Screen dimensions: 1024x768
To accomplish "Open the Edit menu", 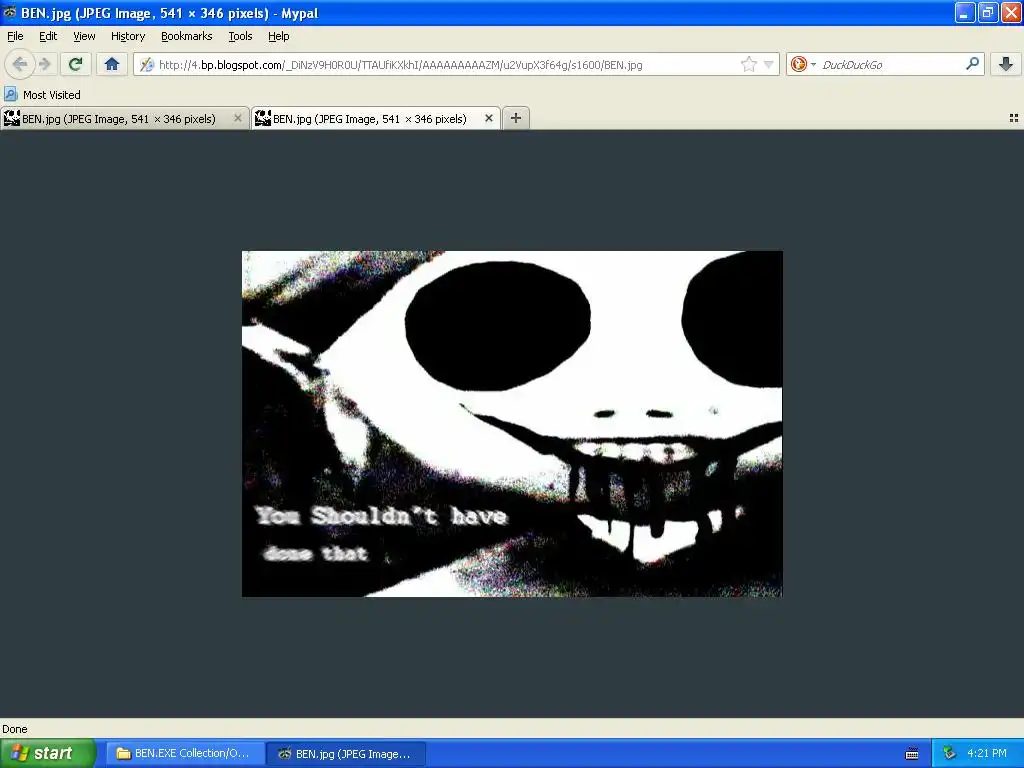I will point(48,36).
